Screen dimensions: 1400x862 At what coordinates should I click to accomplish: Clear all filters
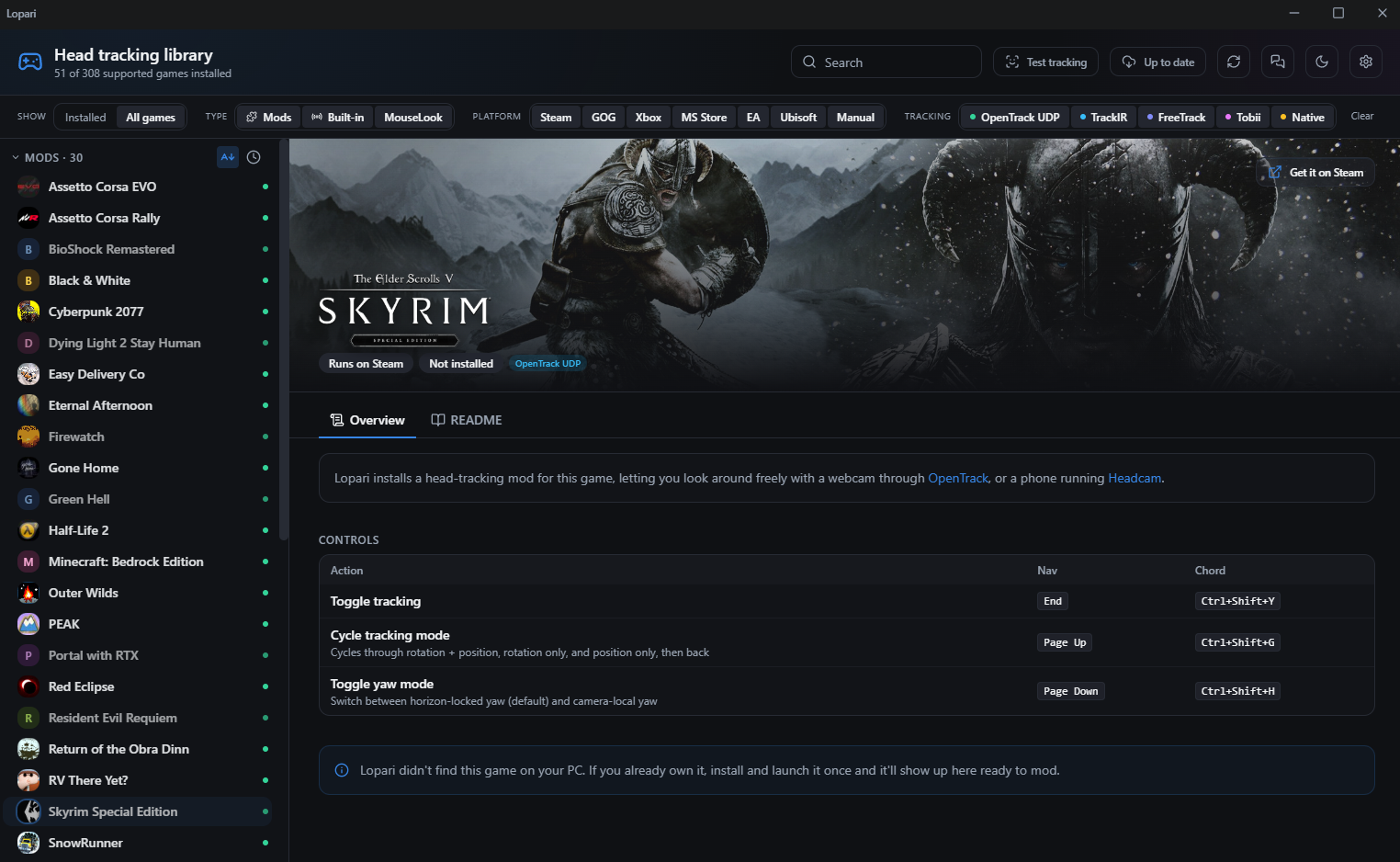pos(1361,116)
